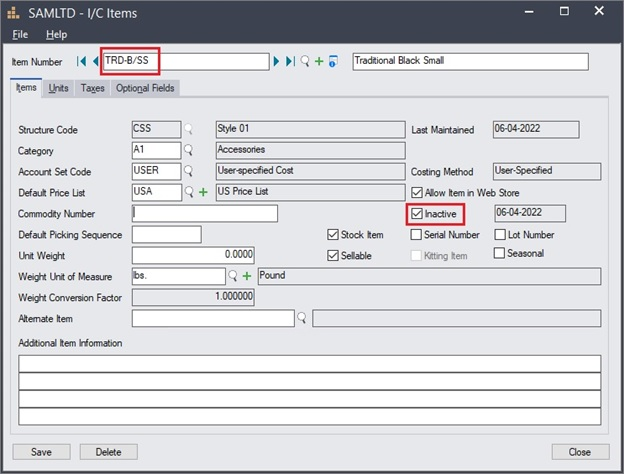Click the Delete button

coord(109,452)
